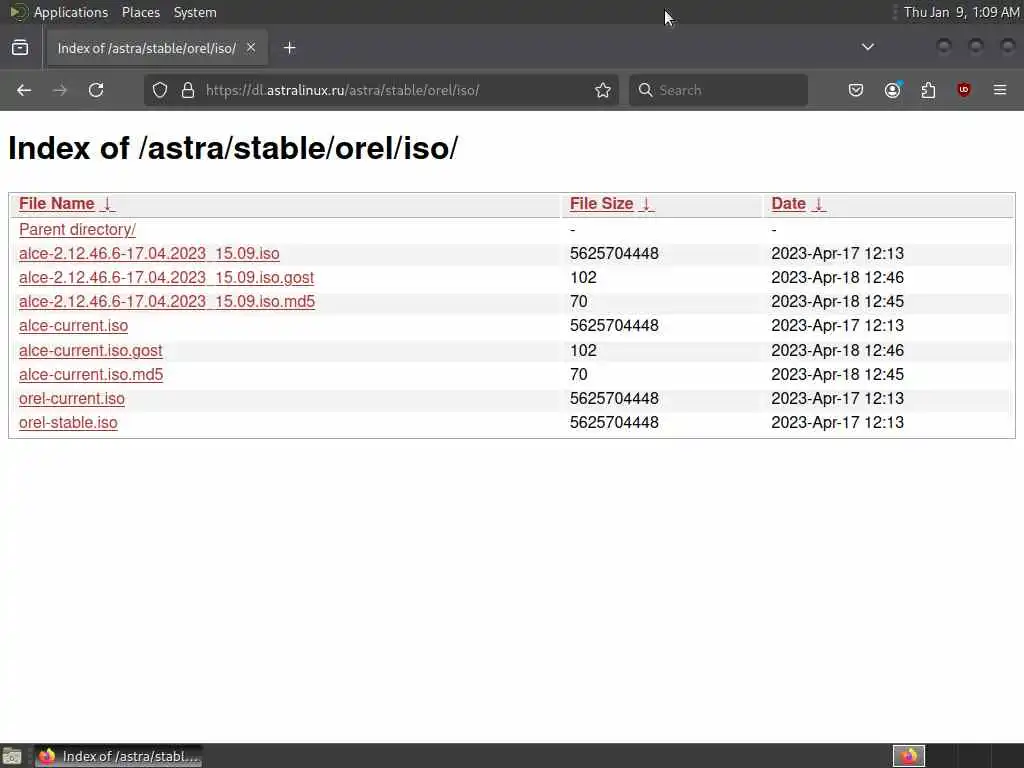1024x768 pixels.
Task: Click the Firefox workspace thumbnail in bottom panel
Action: [x=908, y=756]
